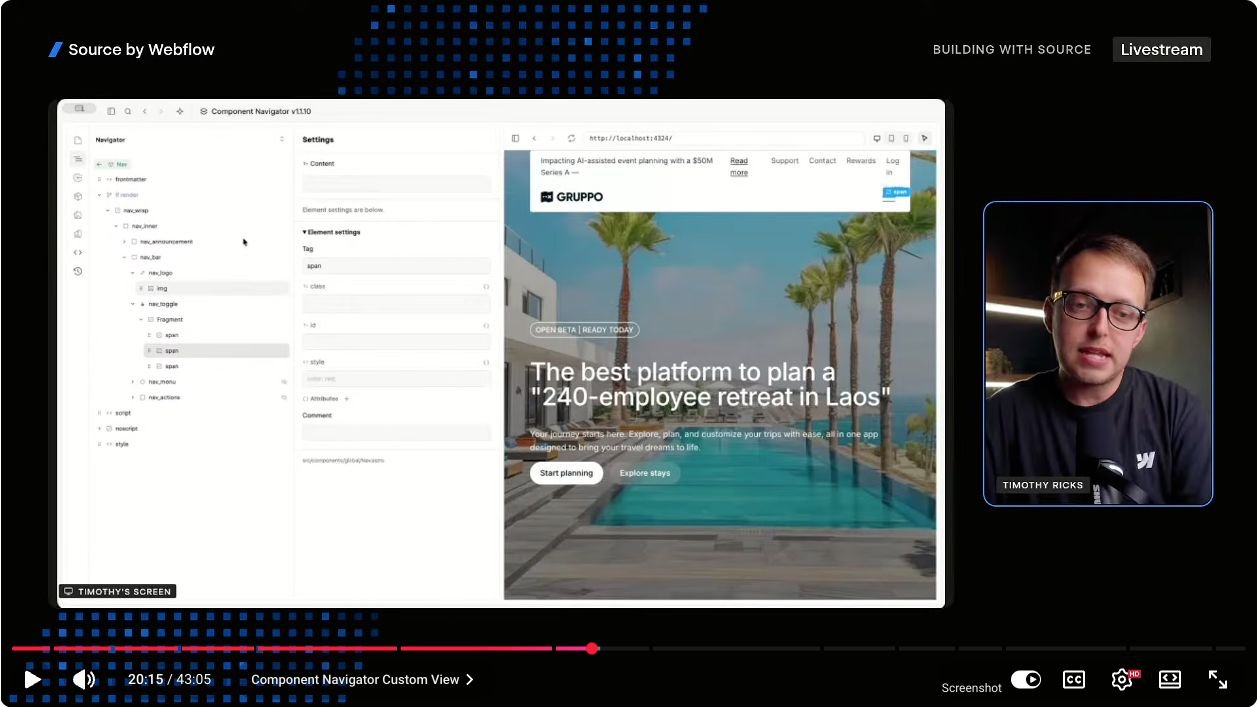Click the Tag input field showing span

[x=396, y=266]
